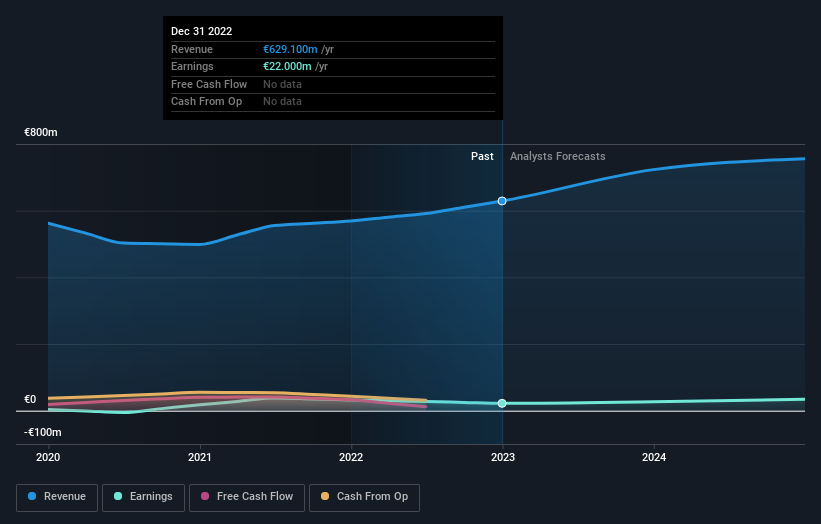Image resolution: width=821 pixels, height=524 pixels.
Task: Click the 2020 x-axis label
Action: coord(48,457)
